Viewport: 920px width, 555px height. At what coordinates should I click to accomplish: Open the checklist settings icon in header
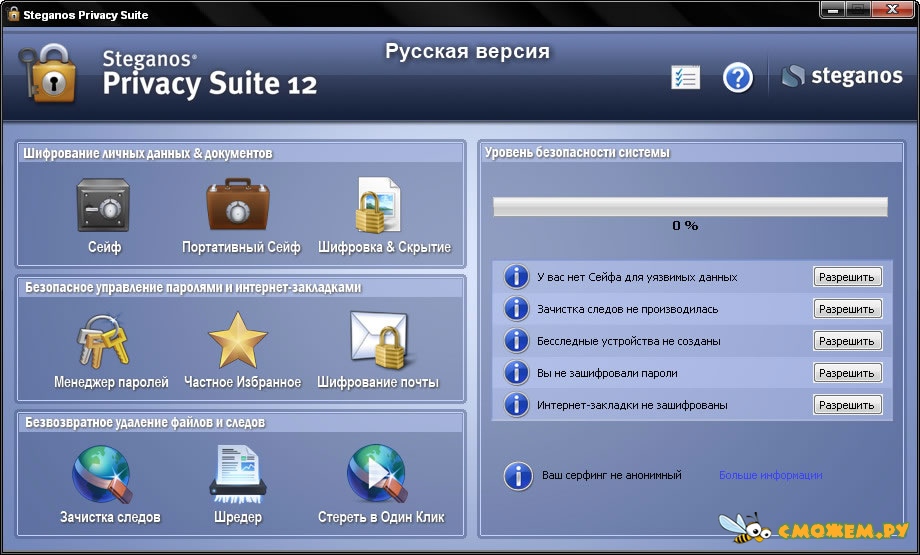(x=686, y=77)
